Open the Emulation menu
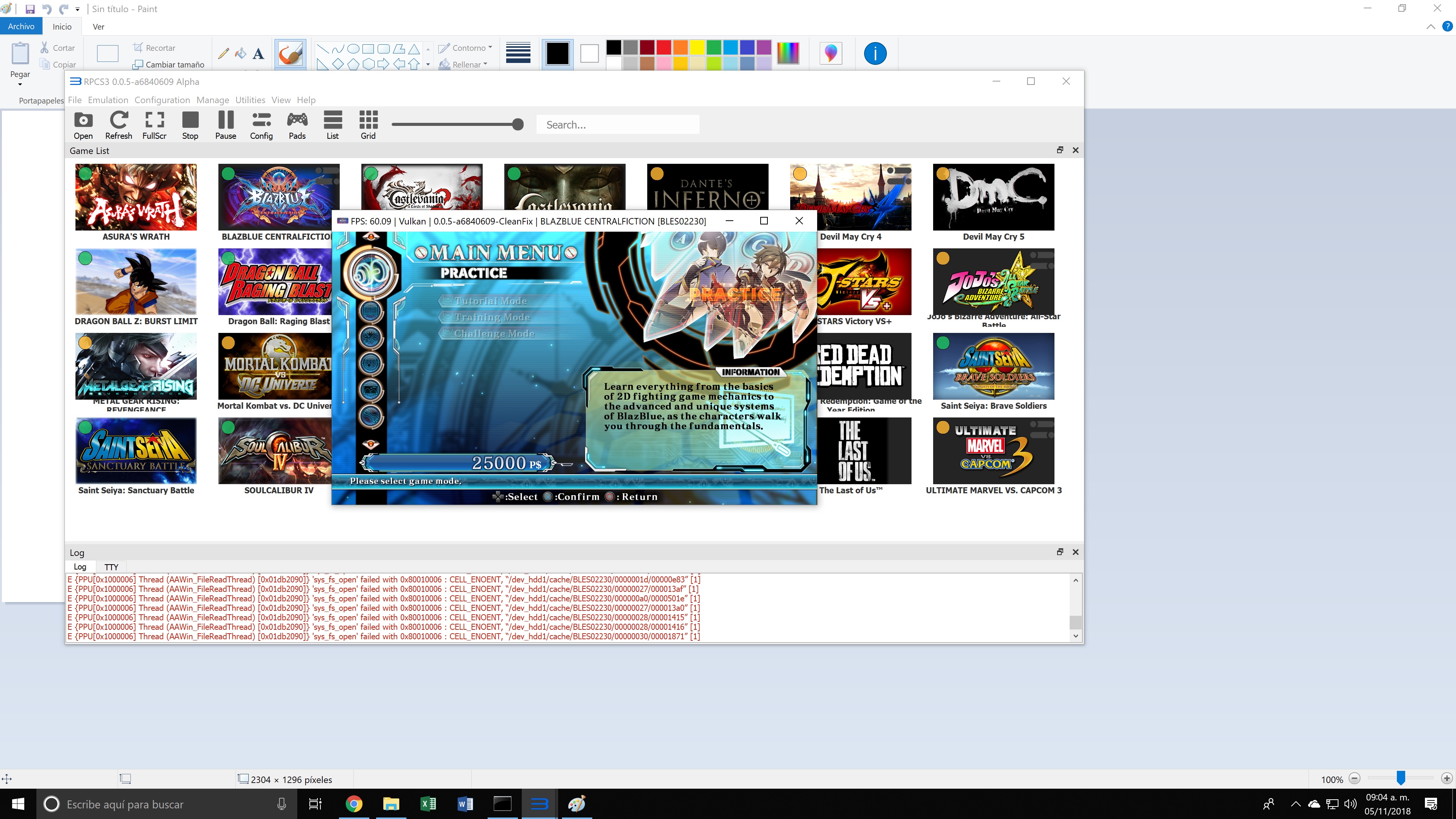 [x=108, y=100]
